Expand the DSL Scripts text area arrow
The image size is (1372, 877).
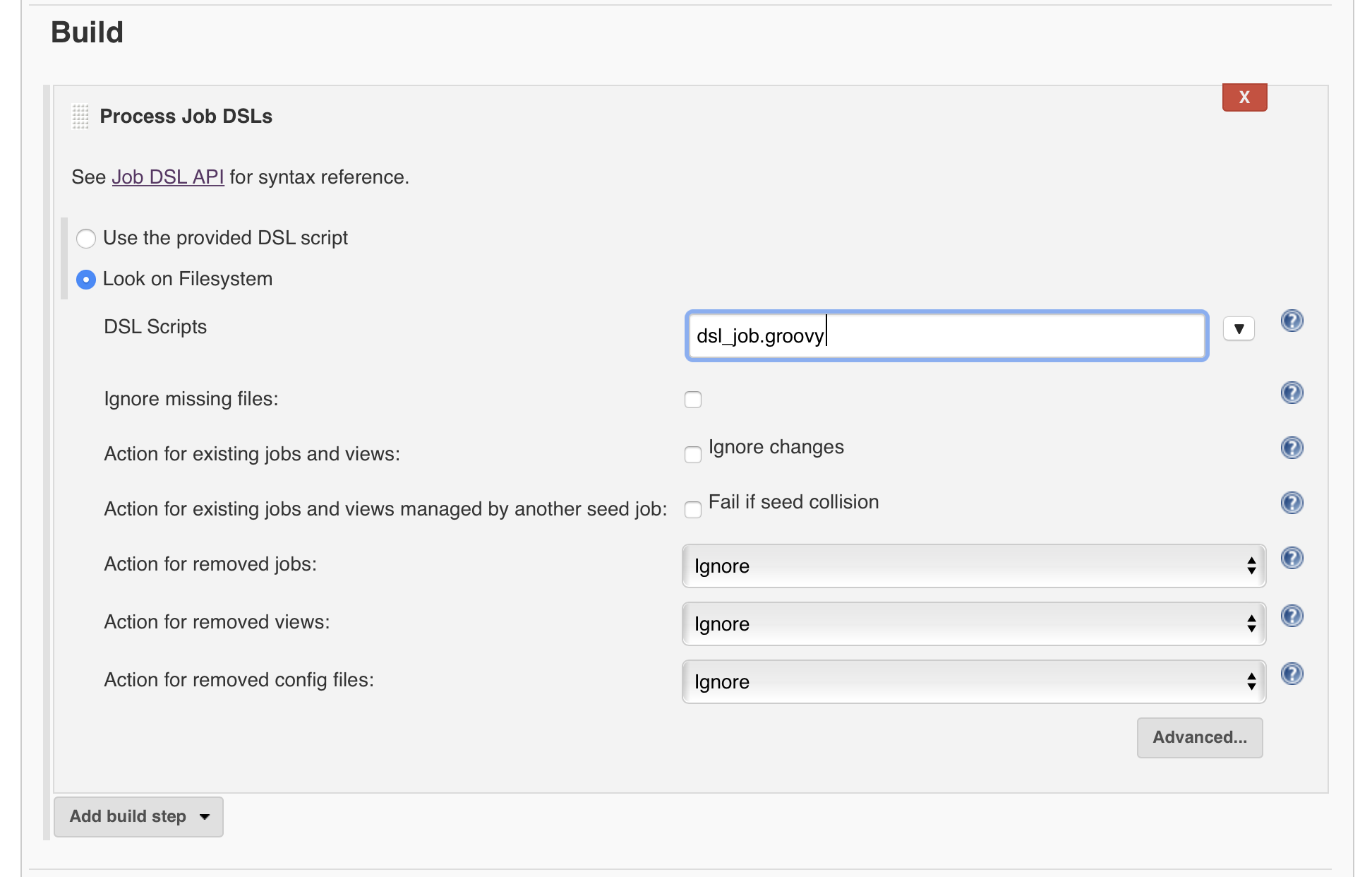point(1238,329)
